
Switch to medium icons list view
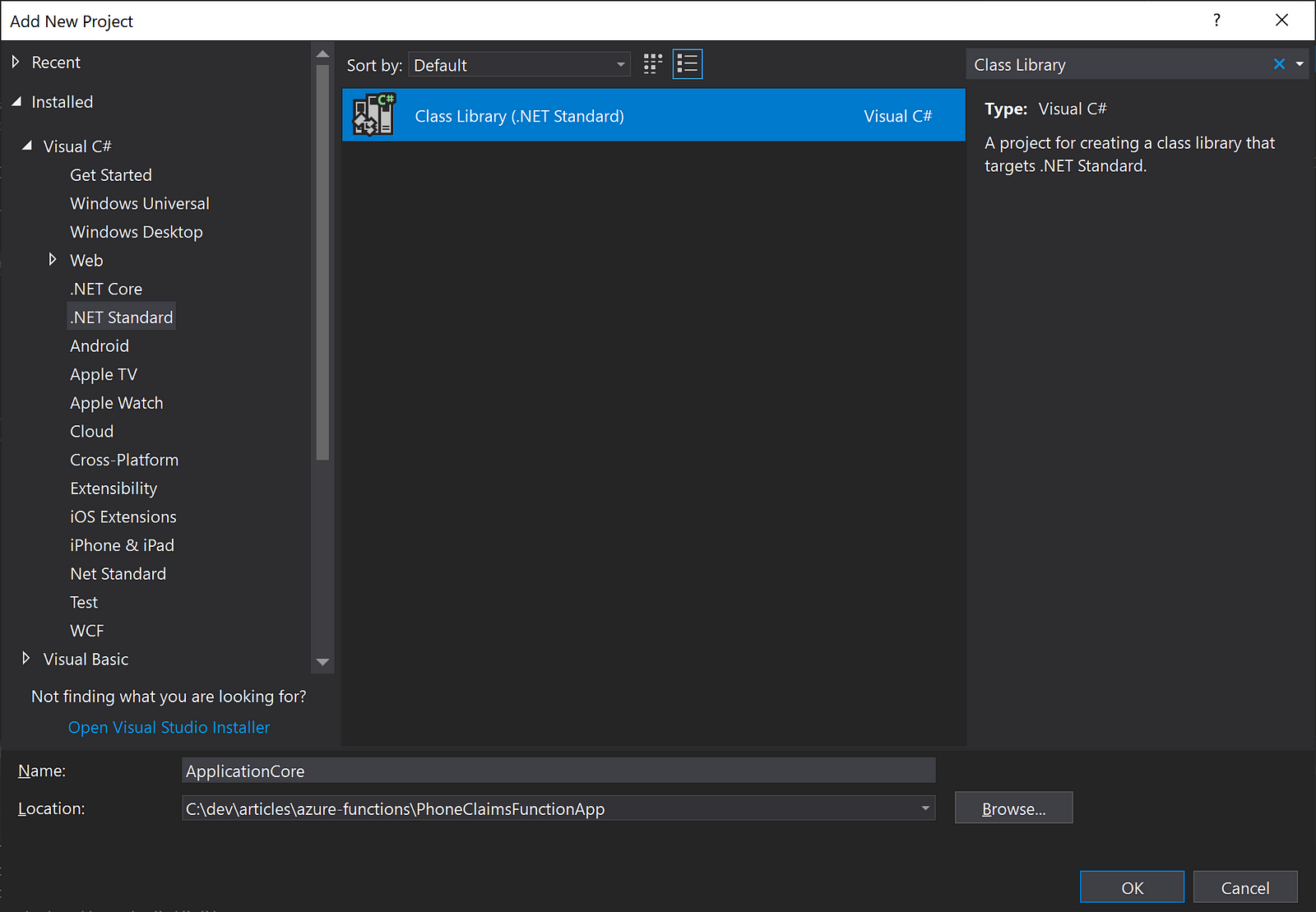(x=688, y=64)
